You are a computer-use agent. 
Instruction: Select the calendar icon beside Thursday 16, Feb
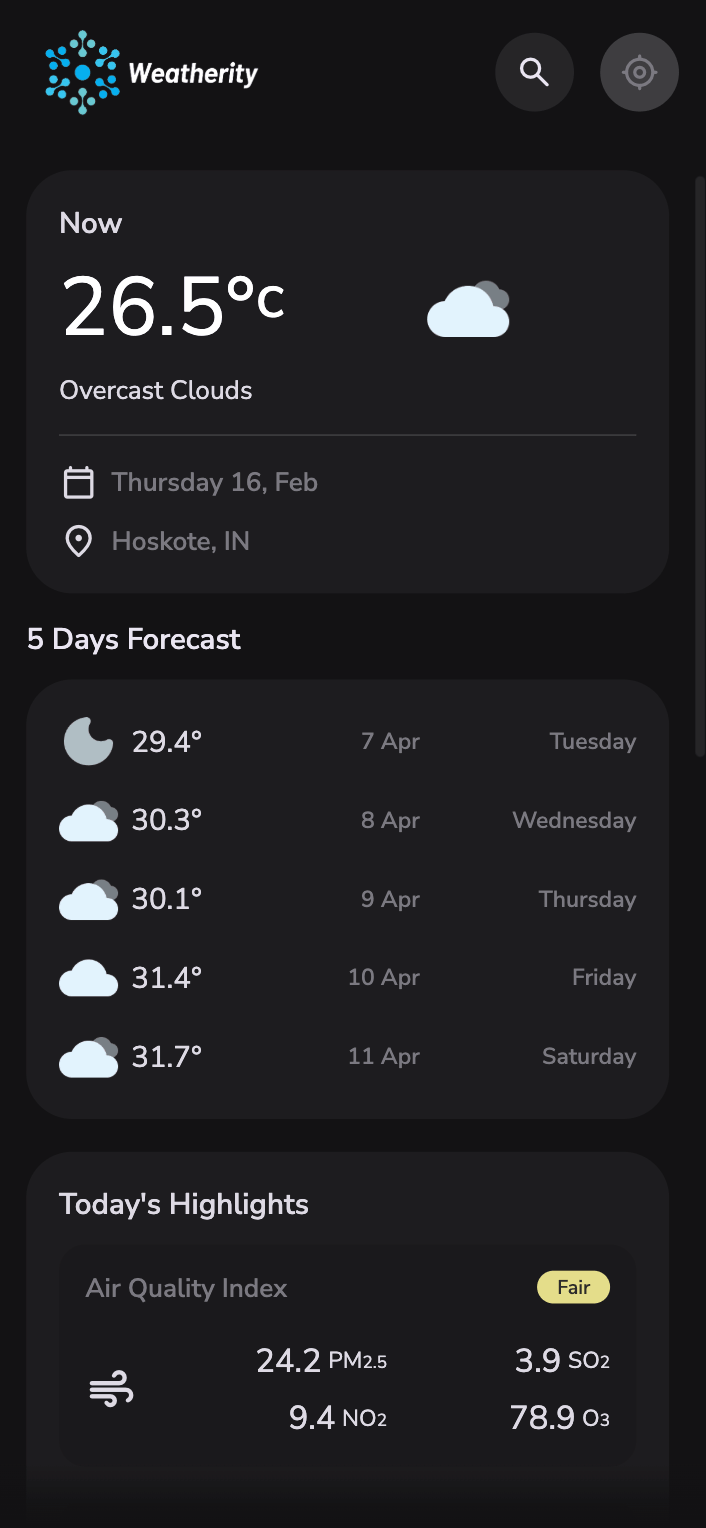[x=77, y=481]
